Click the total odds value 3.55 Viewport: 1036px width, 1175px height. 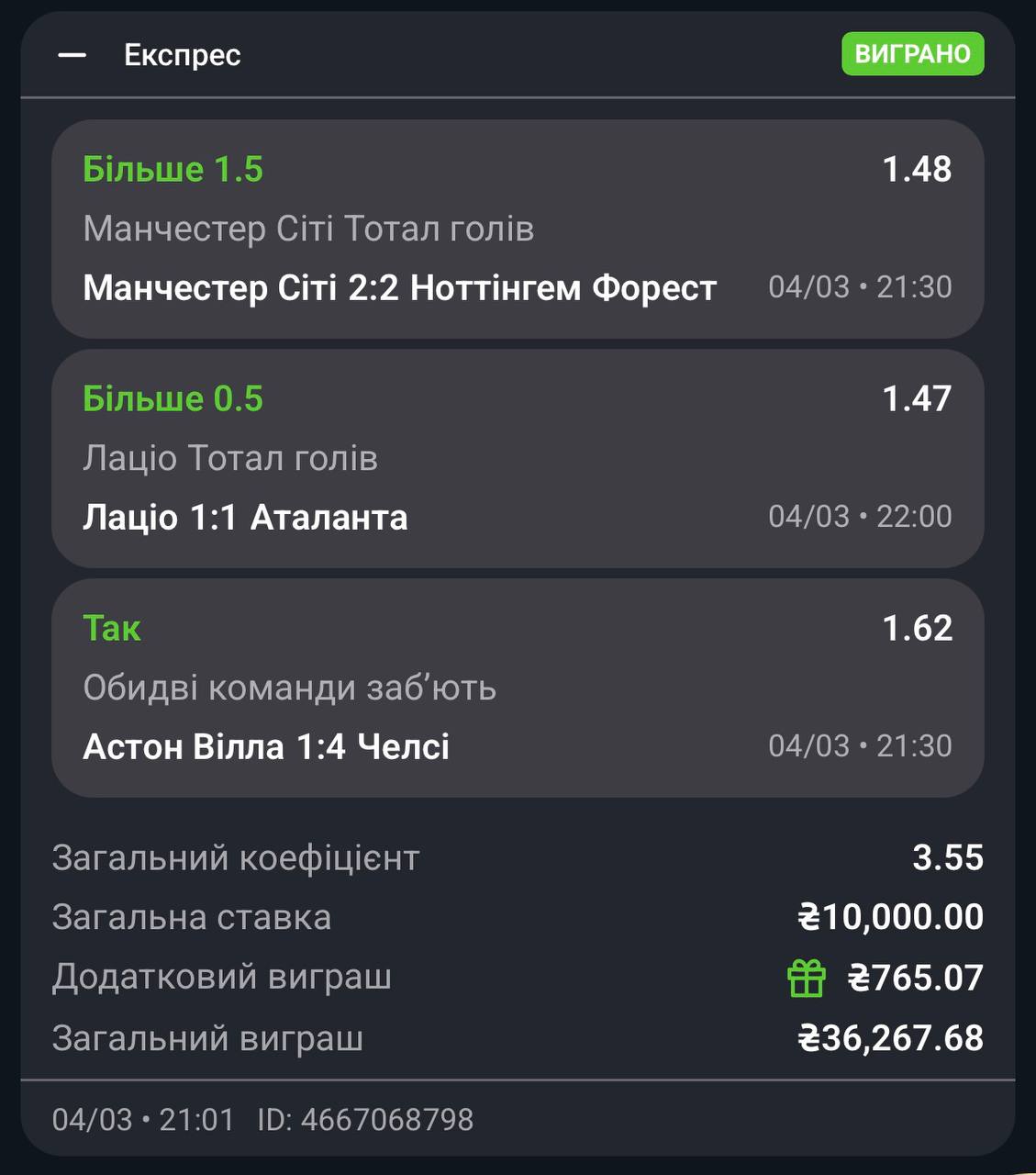[947, 858]
